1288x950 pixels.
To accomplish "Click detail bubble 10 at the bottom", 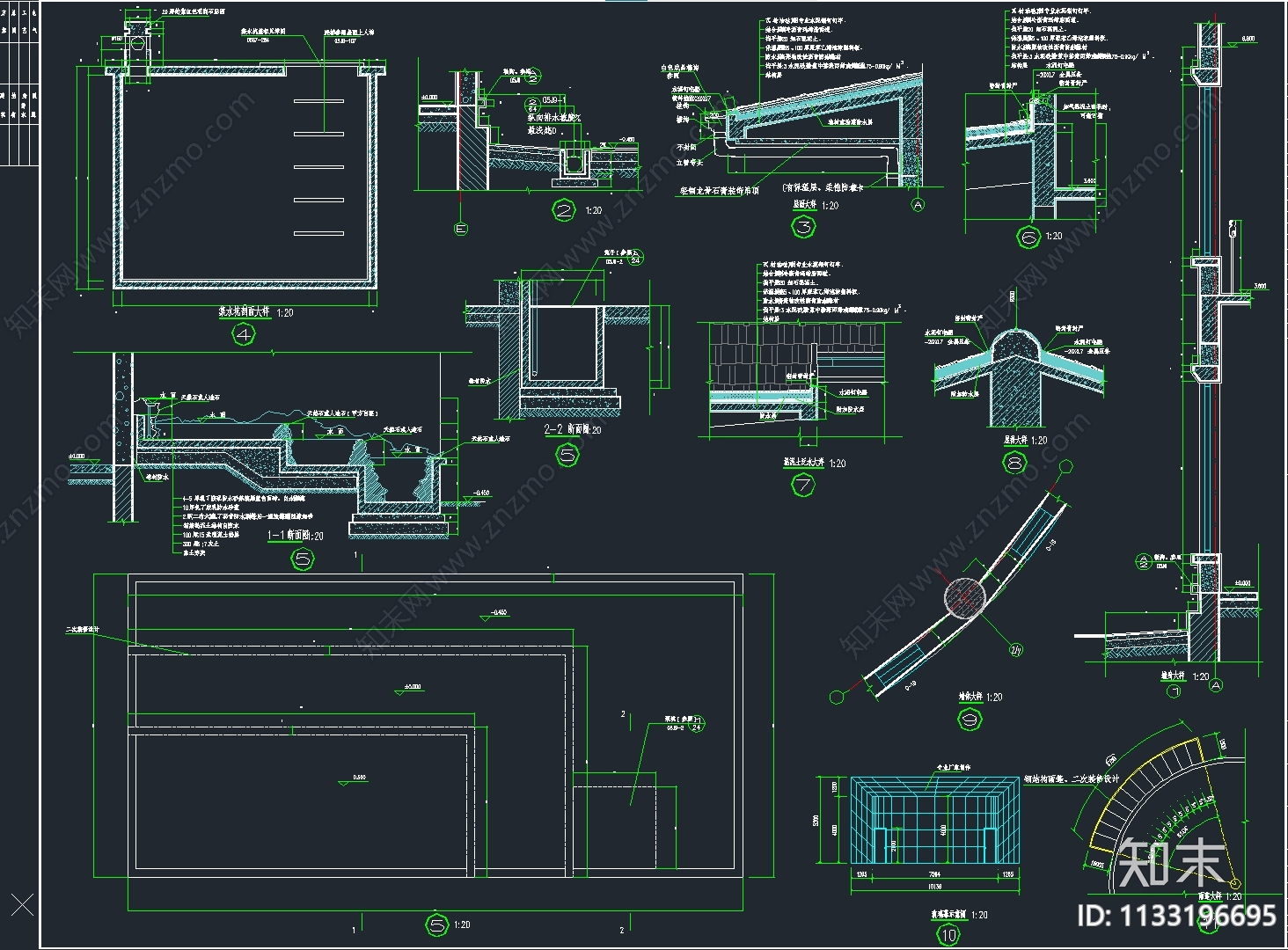I will [x=948, y=936].
